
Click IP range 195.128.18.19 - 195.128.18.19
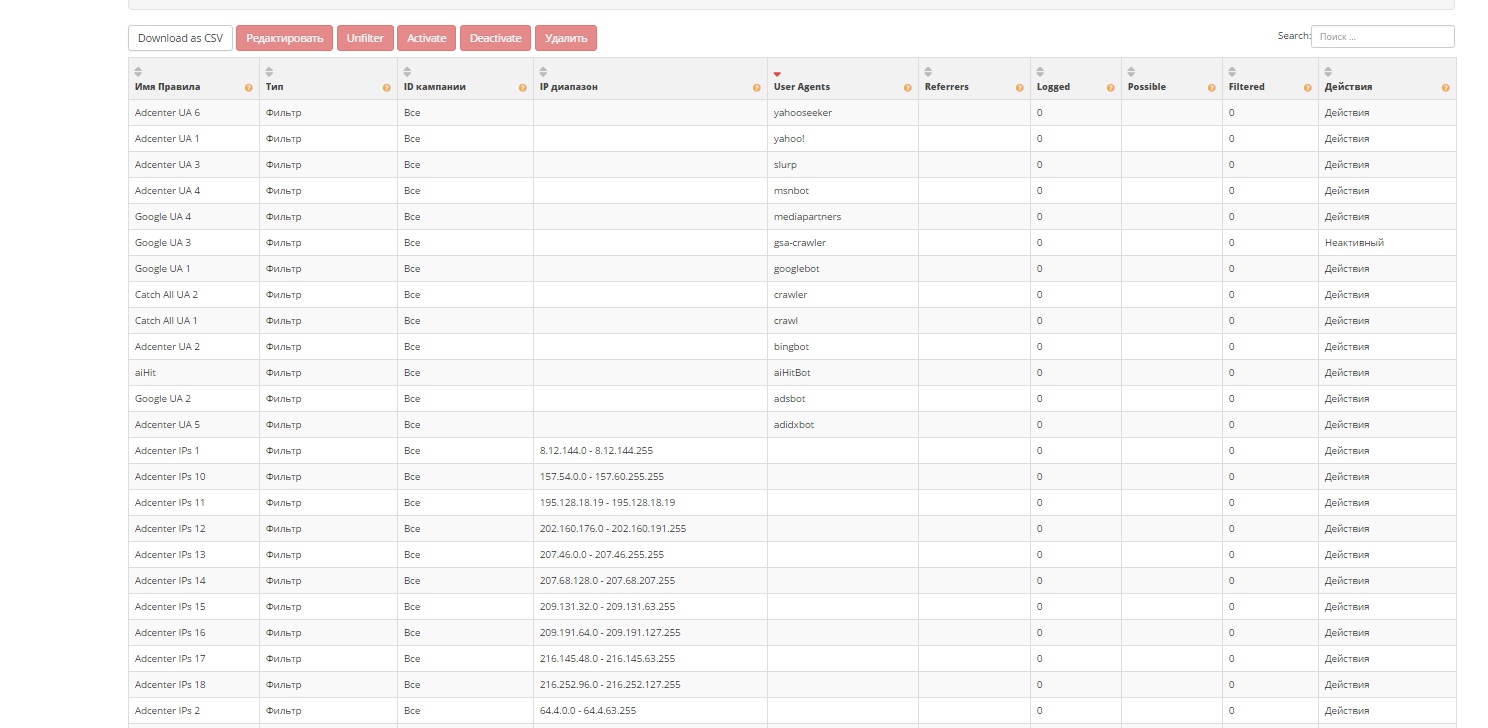607,503
